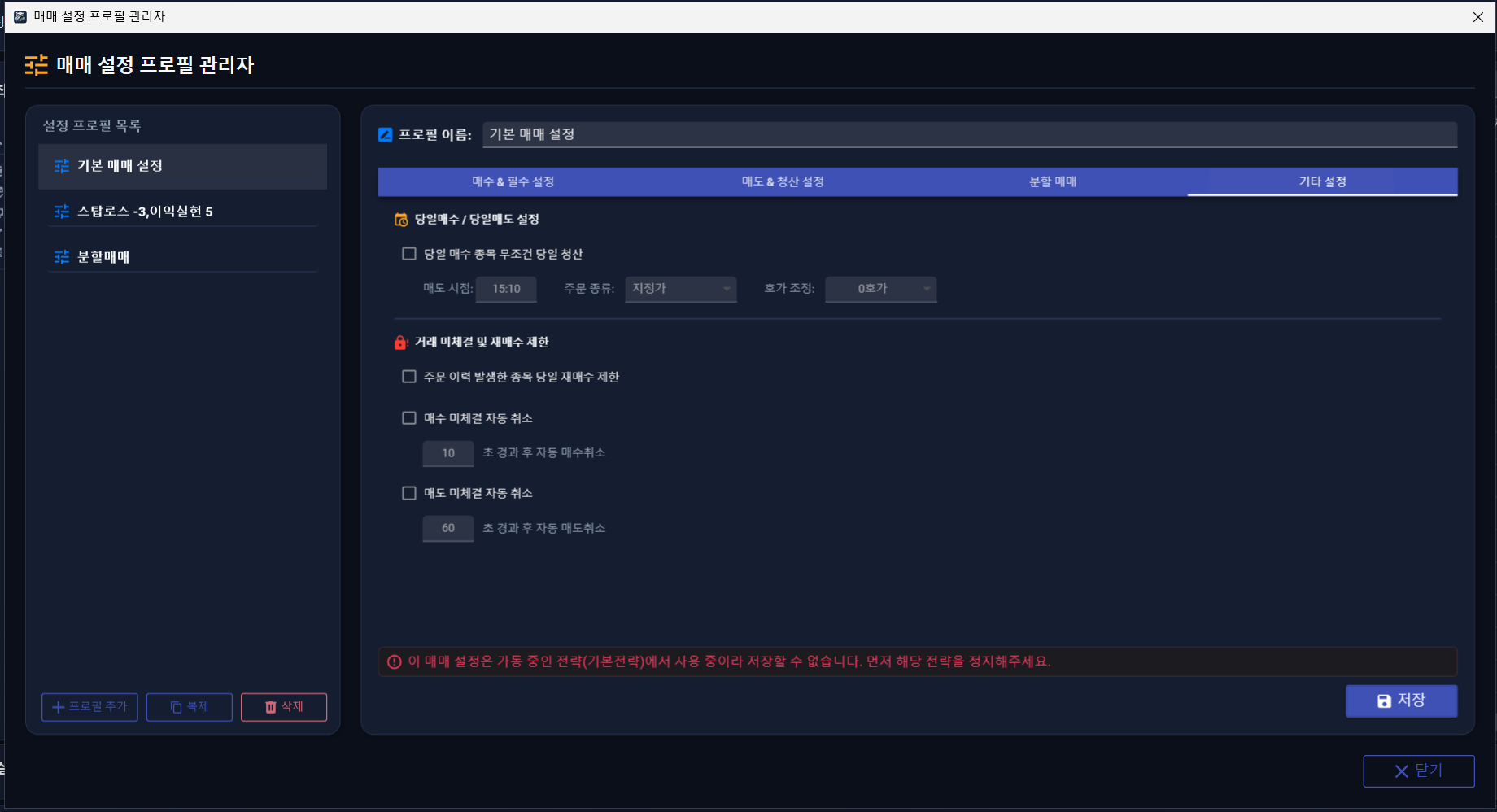The image size is (1497, 812).
Task: Open the 분할 매매 tab
Action: (x=1053, y=181)
